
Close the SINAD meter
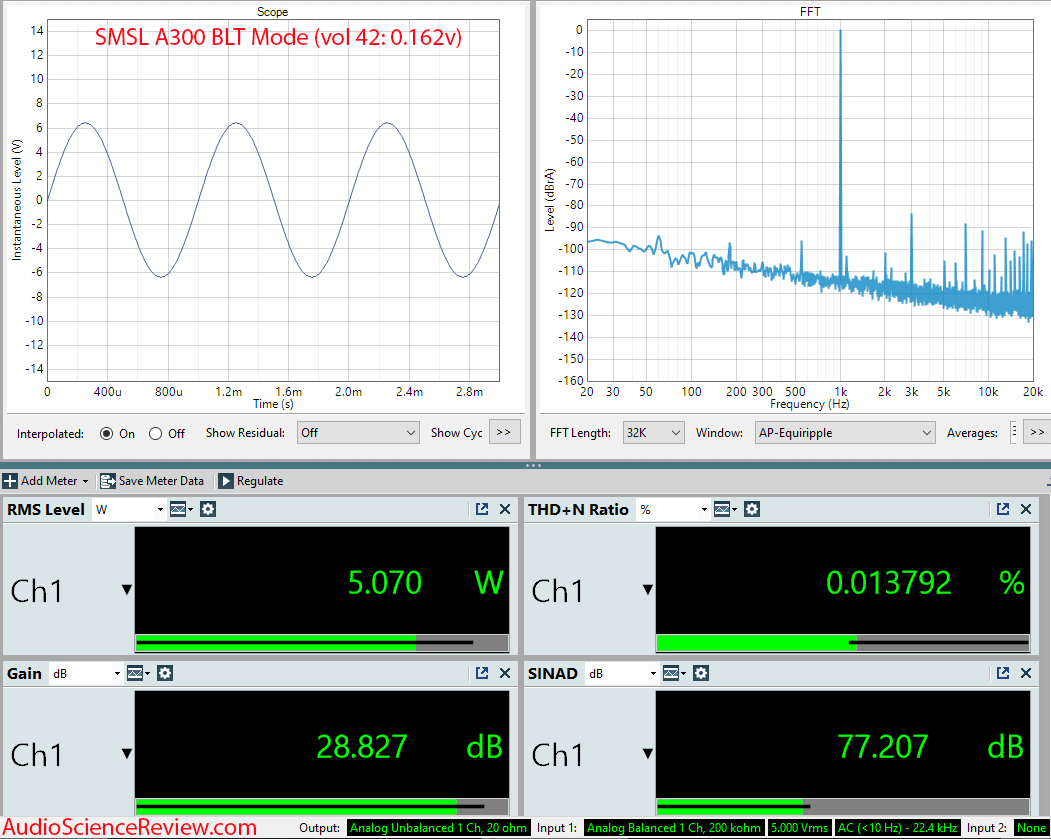click(1026, 673)
